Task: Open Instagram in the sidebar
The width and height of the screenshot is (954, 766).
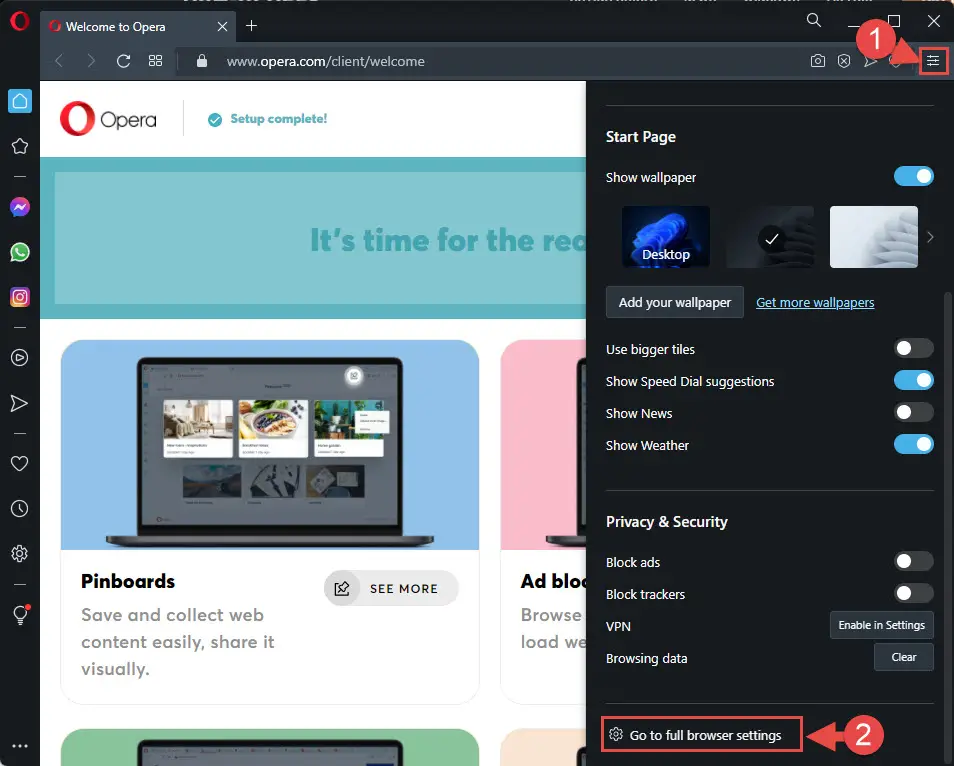Action: coord(19,297)
